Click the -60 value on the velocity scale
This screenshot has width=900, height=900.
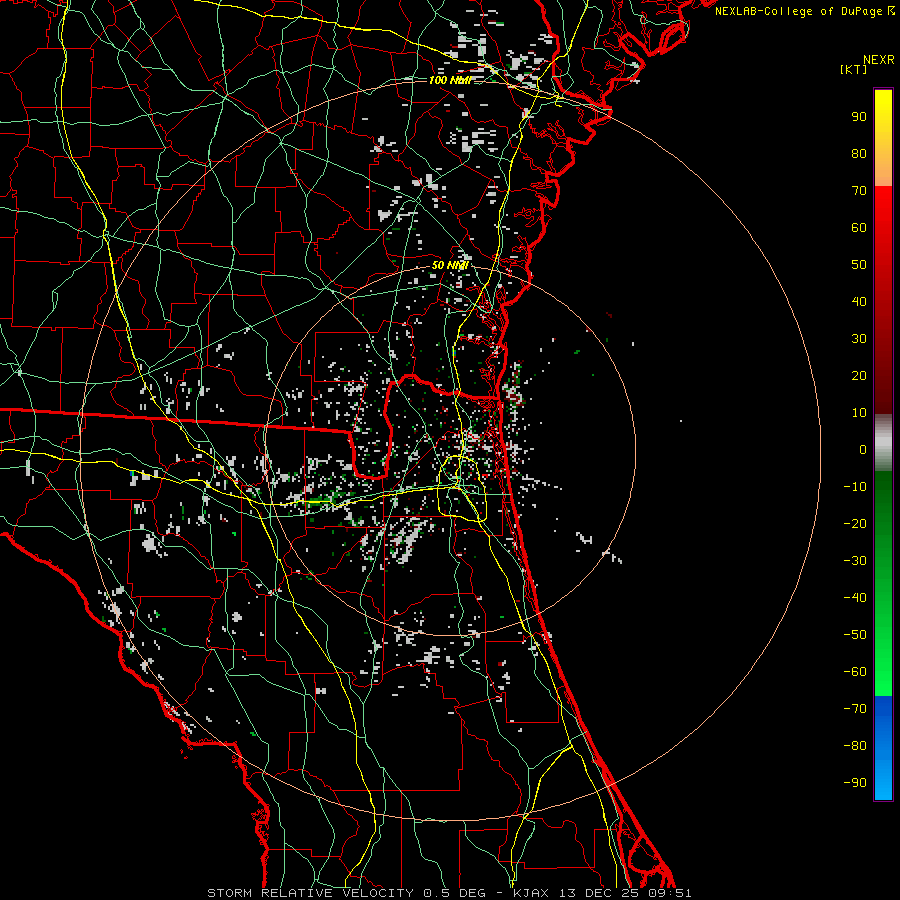click(855, 672)
